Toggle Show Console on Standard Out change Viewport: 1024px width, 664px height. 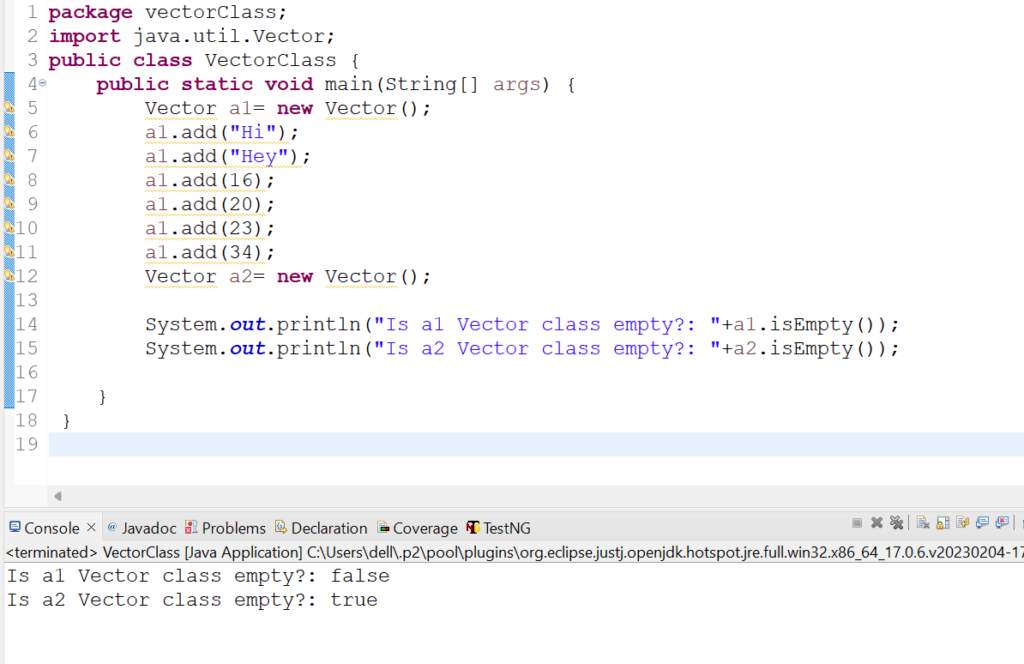click(982, 523)
